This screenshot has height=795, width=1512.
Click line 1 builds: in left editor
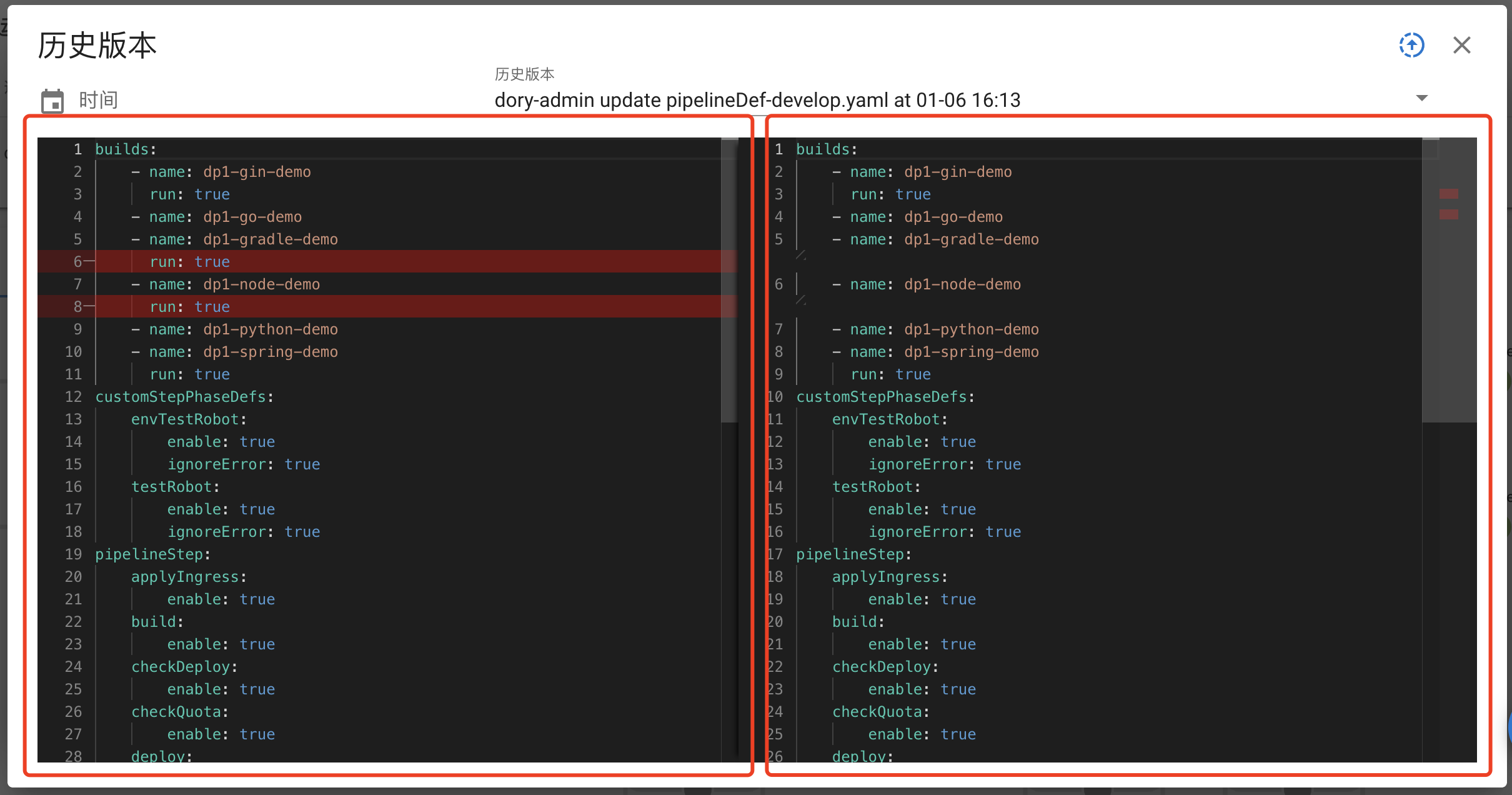coord(125,149)
